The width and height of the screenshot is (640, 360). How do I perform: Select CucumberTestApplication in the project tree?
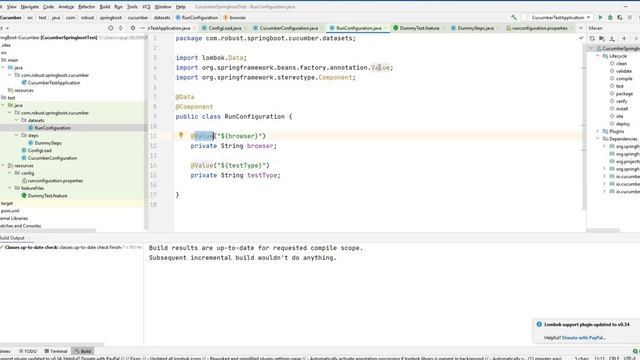(x=54, y=83)
